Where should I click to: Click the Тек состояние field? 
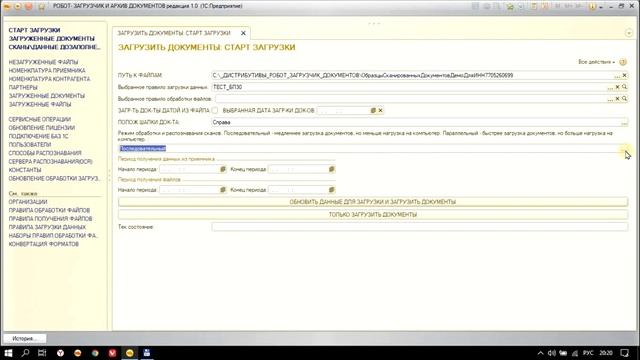[420, 227]
